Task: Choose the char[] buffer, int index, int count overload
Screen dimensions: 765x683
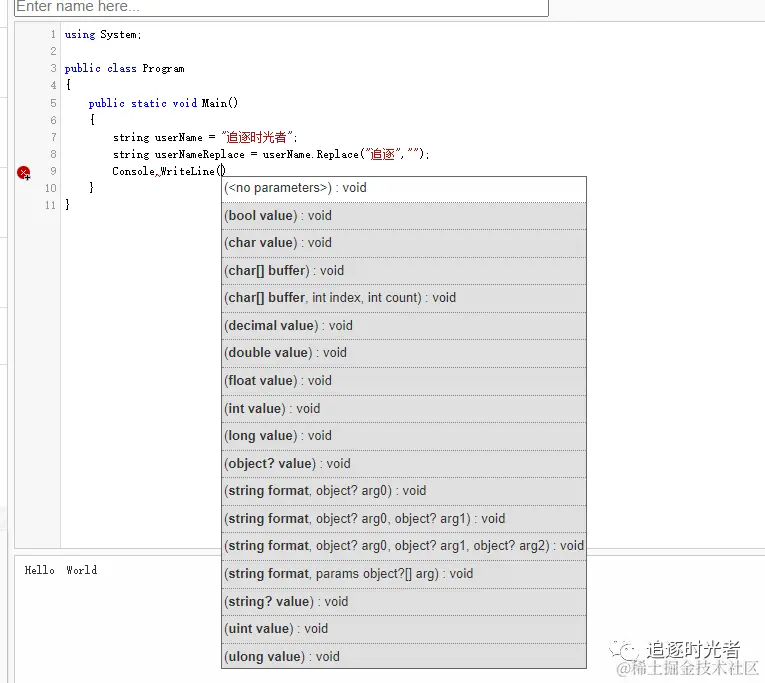Action: [404, 298]
